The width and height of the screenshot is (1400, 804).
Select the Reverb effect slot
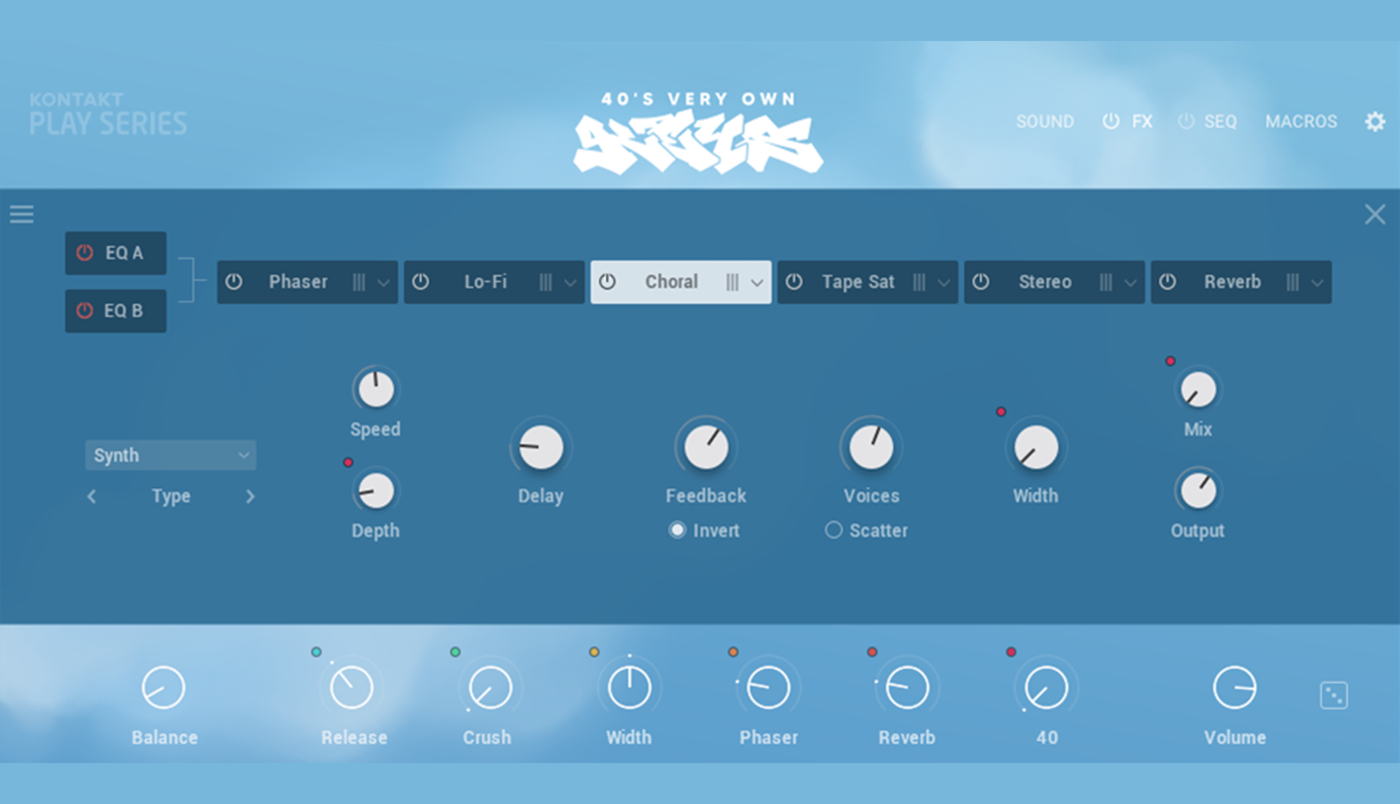[x=1241, y=282]
